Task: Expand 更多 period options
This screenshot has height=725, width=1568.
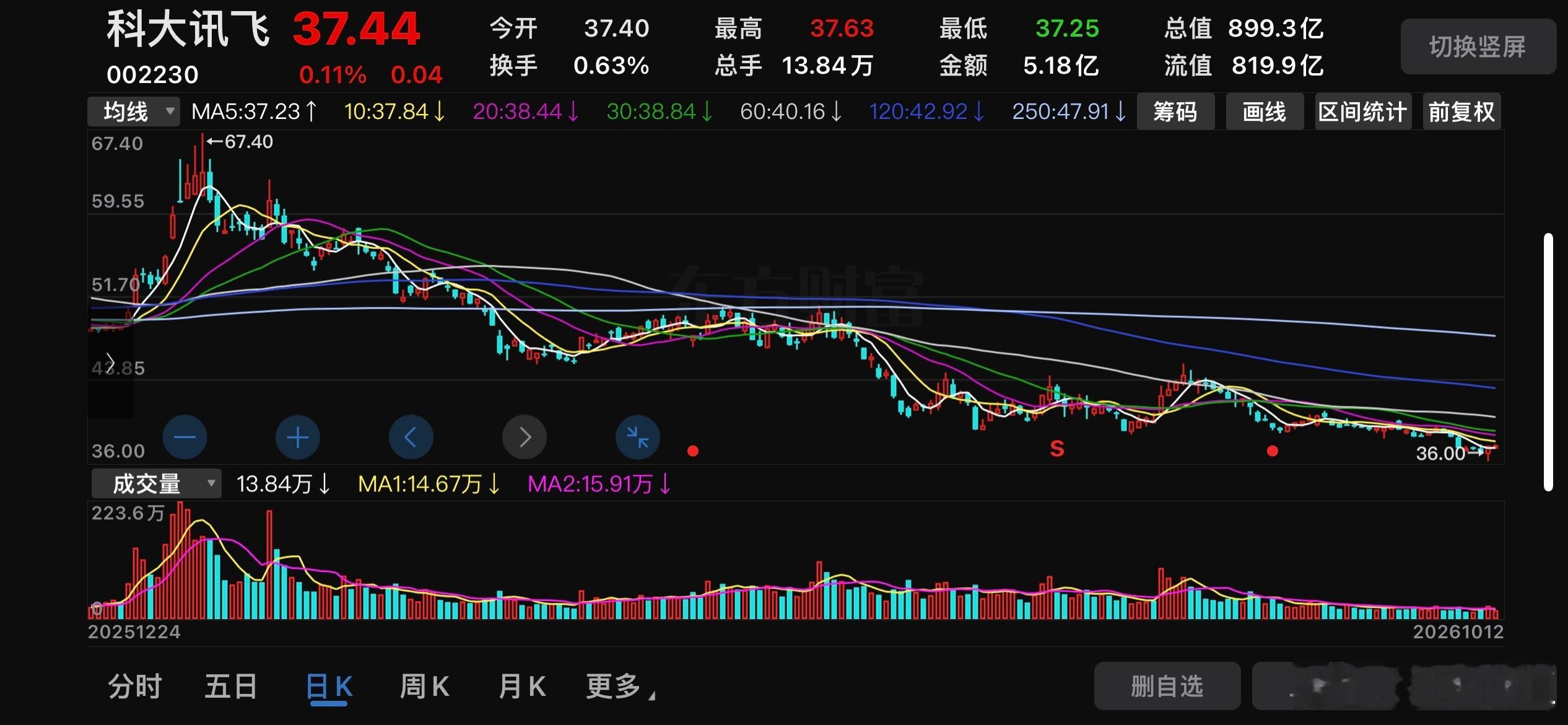Action: 620,687
